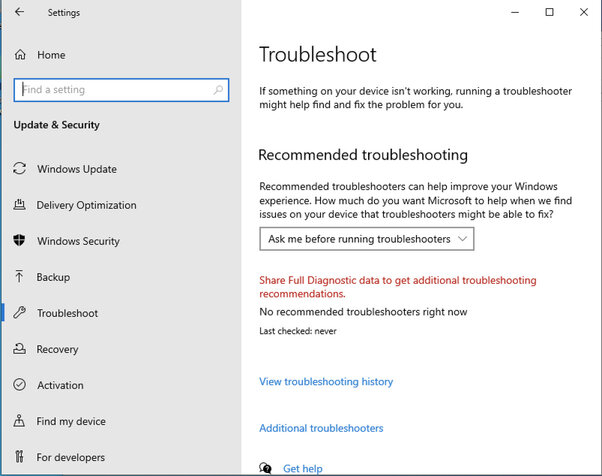Go to For developers section
602x476 pixels.
pos(70,457)
